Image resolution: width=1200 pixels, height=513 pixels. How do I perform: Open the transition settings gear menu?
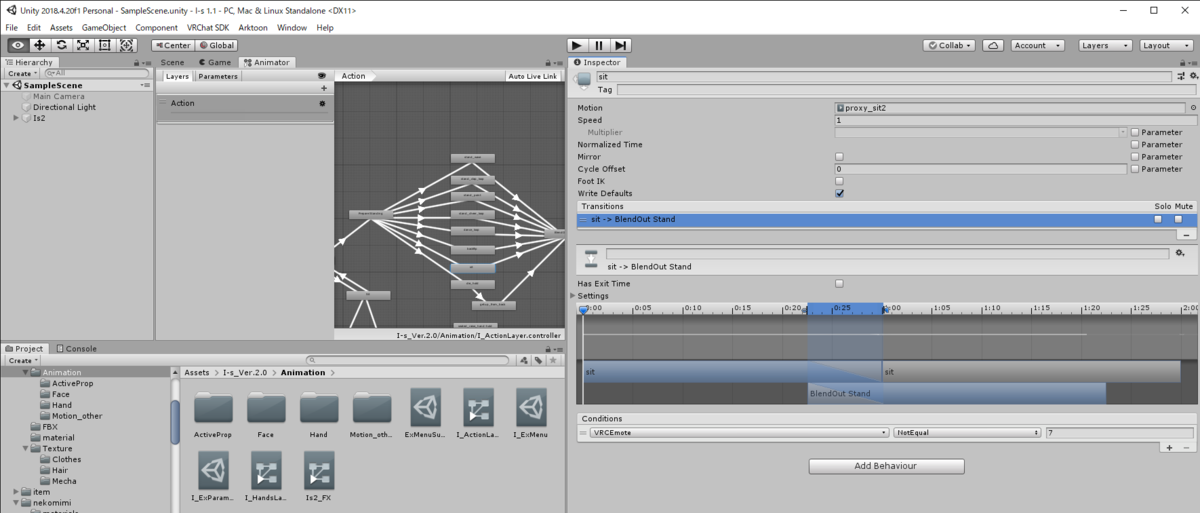click(1182, 254)
